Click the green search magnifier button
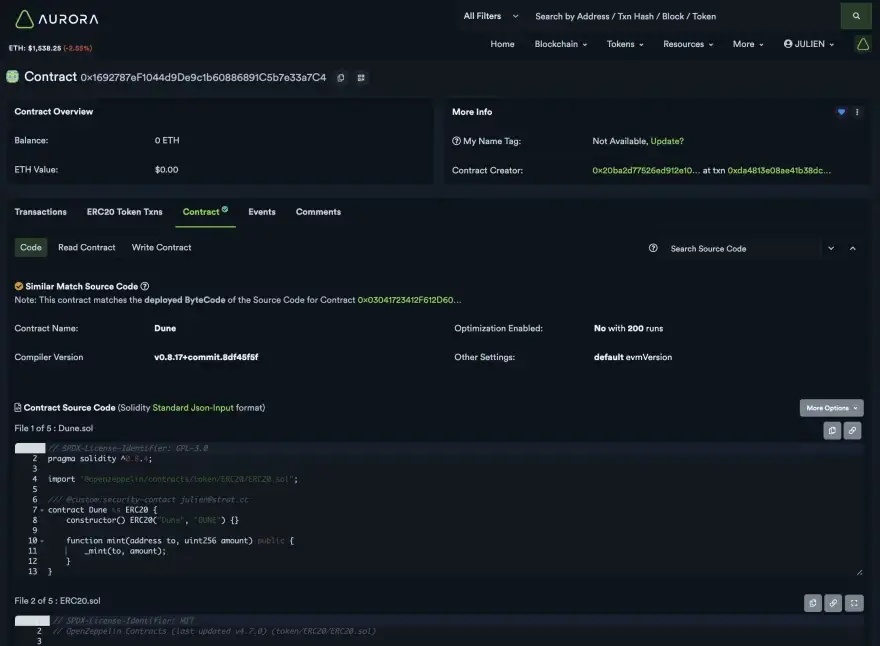The height and width of the screenshot is (646, 880). pos(855,16)
